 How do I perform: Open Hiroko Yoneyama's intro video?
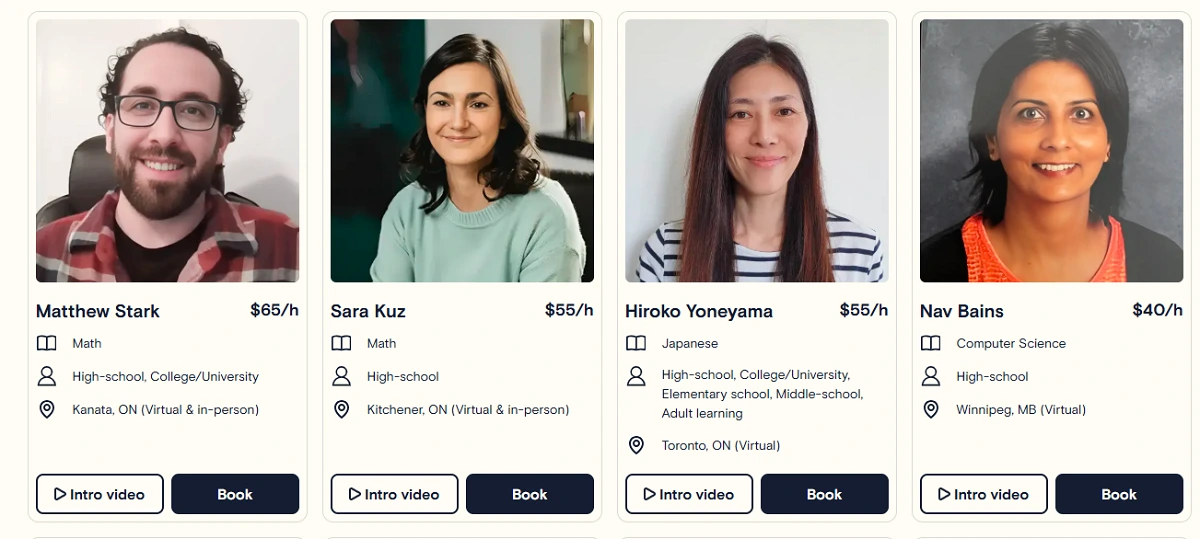click(689, 494)
